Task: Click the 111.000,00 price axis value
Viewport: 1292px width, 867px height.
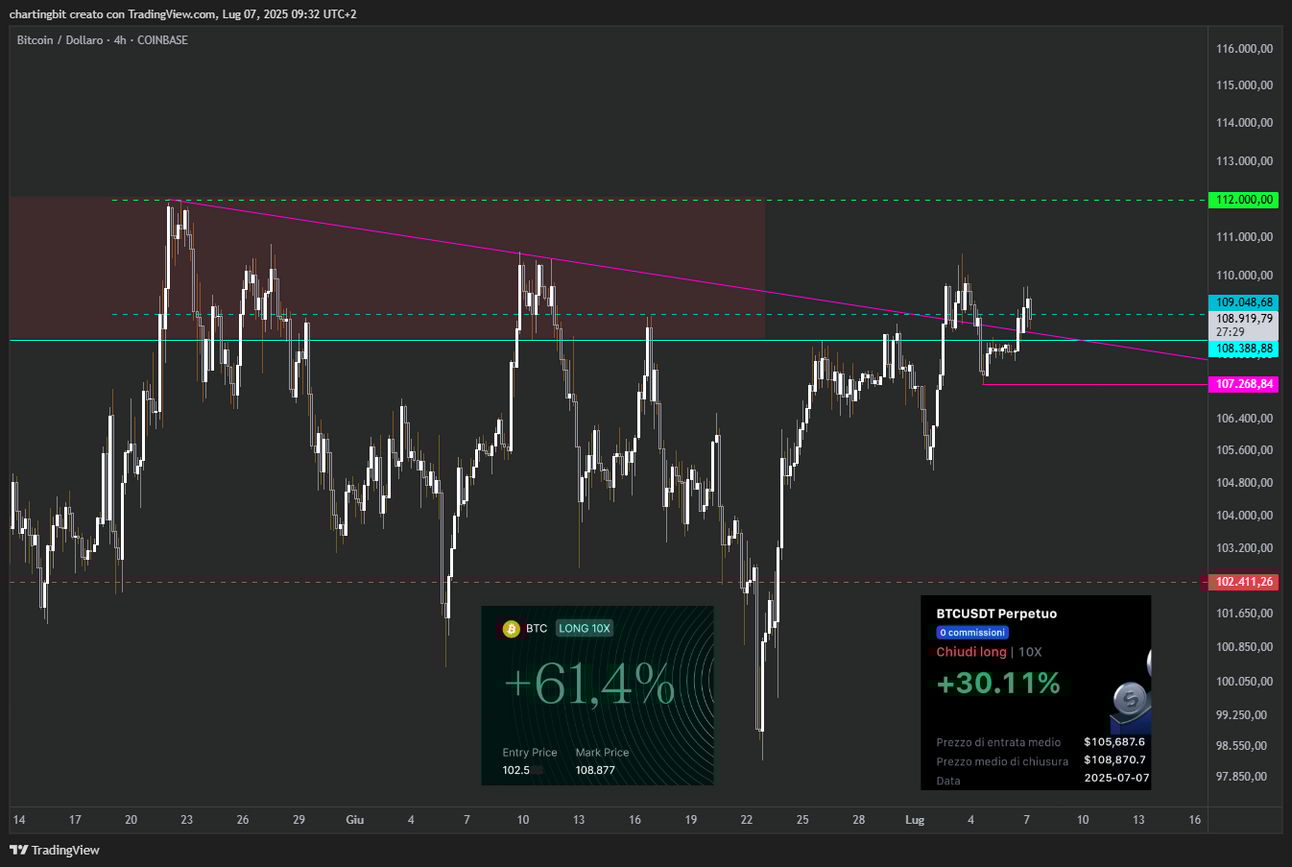Action: click(x=1244, y=237)
